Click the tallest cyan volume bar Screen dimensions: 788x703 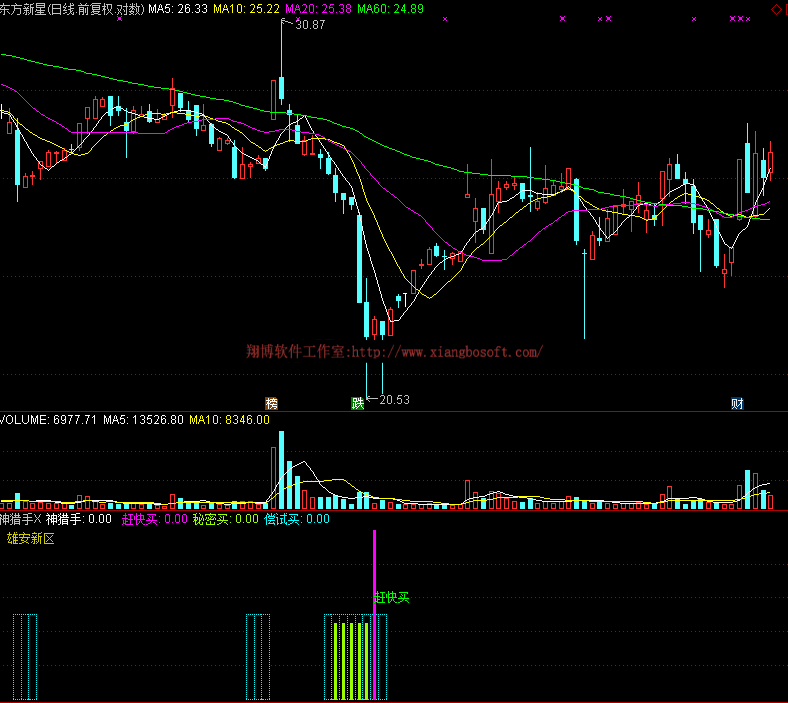coord(281,470)
